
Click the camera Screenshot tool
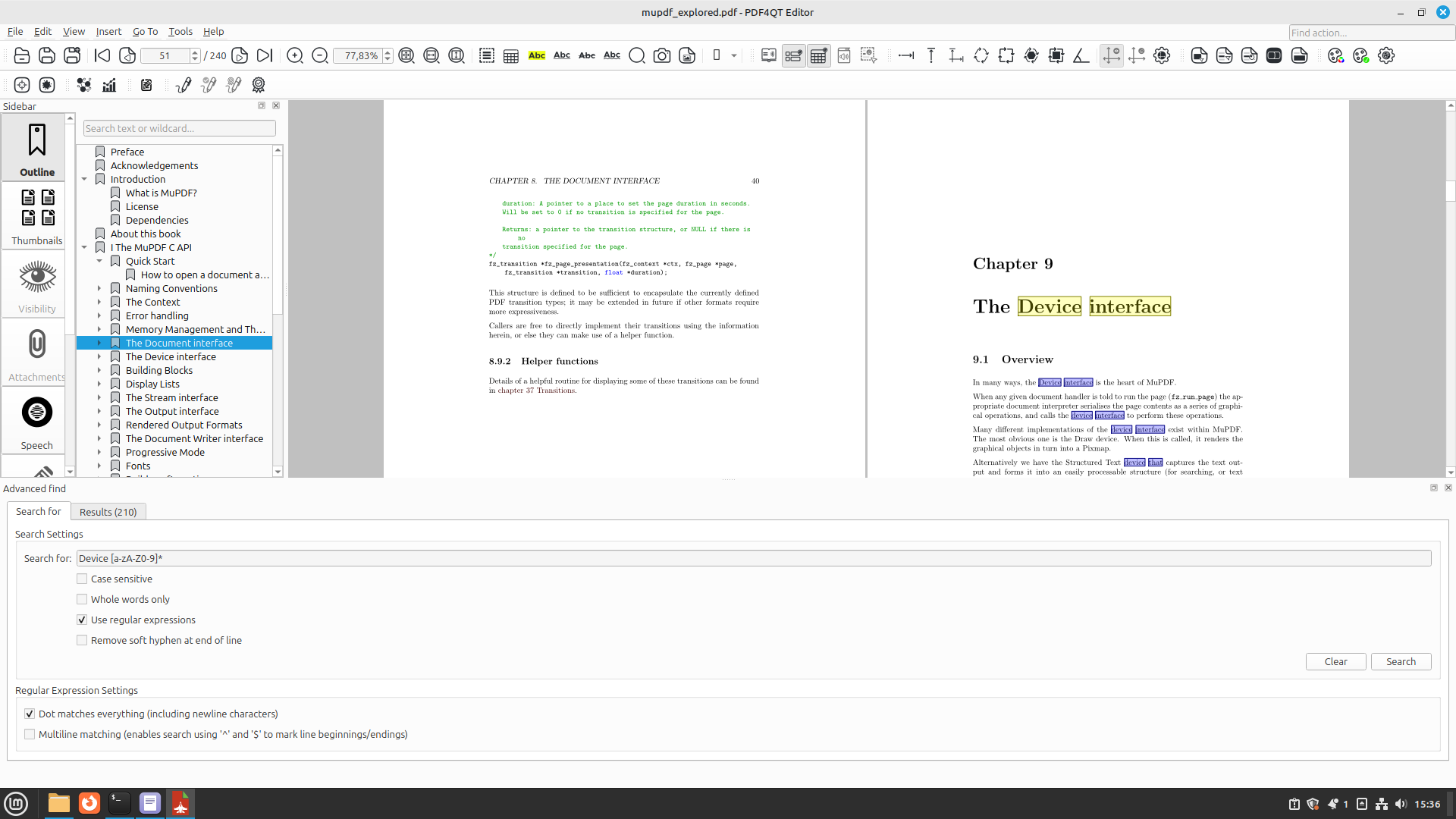[662, 55]
